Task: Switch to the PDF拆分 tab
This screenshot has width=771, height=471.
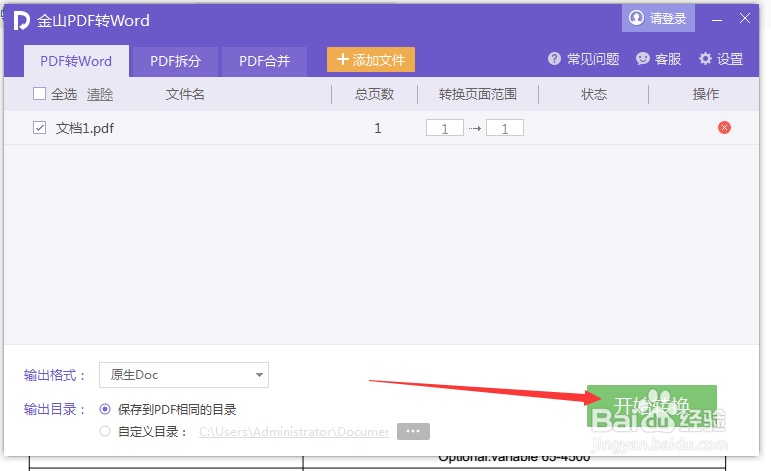Action: [x=176, y=61]
